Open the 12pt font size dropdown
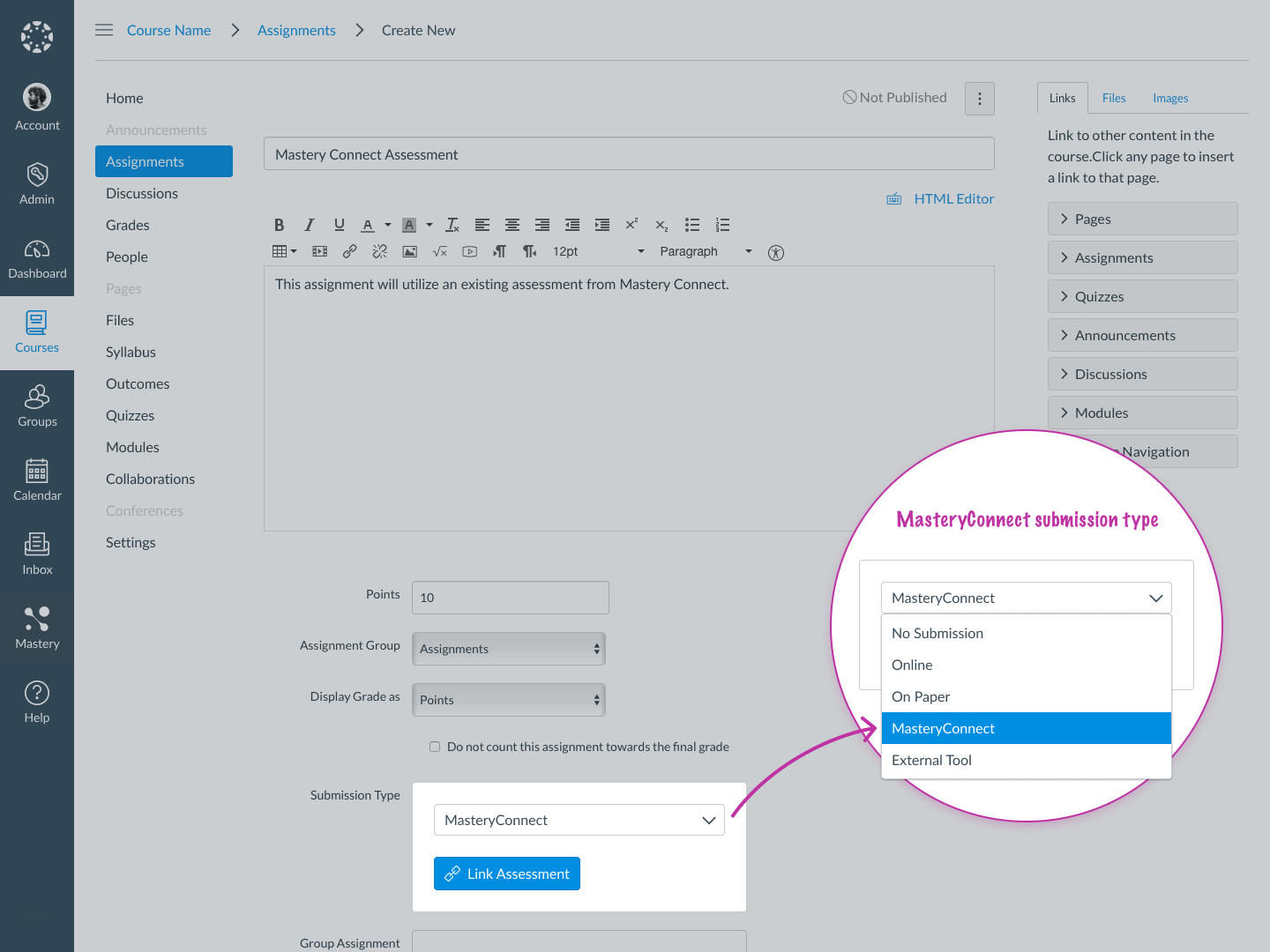1270x952 pixels. tap(599, 251)
